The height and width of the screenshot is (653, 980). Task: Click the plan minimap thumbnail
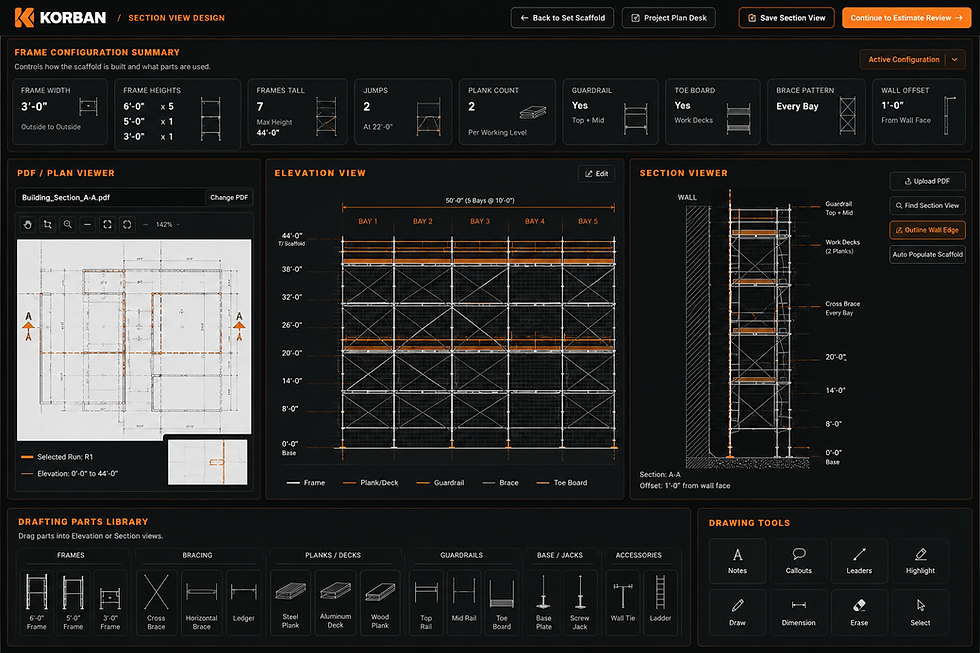pyautogui.click(x=208, y=462)
